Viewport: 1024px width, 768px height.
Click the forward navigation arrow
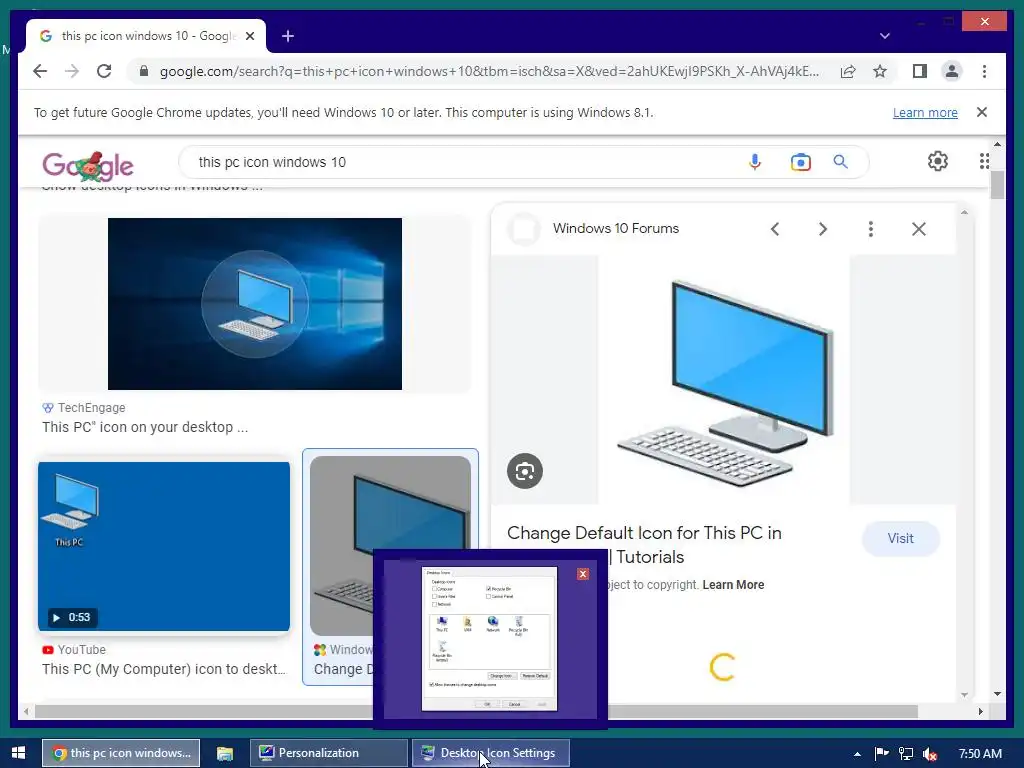coord(72,71)
